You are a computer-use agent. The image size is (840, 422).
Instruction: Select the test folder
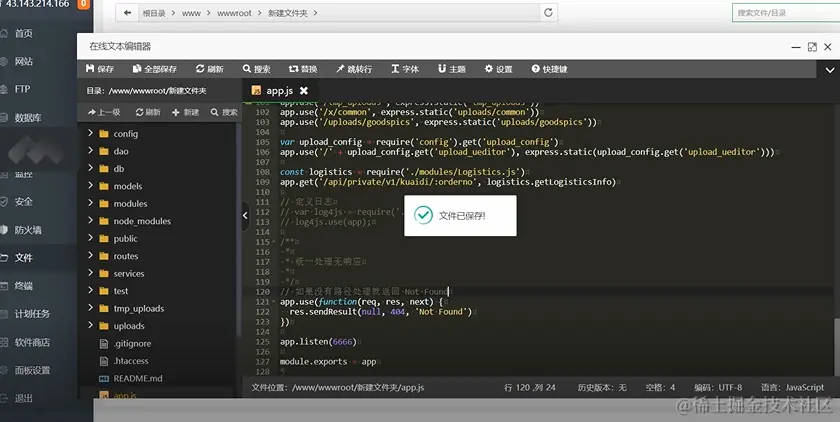(x=121, y=291)
